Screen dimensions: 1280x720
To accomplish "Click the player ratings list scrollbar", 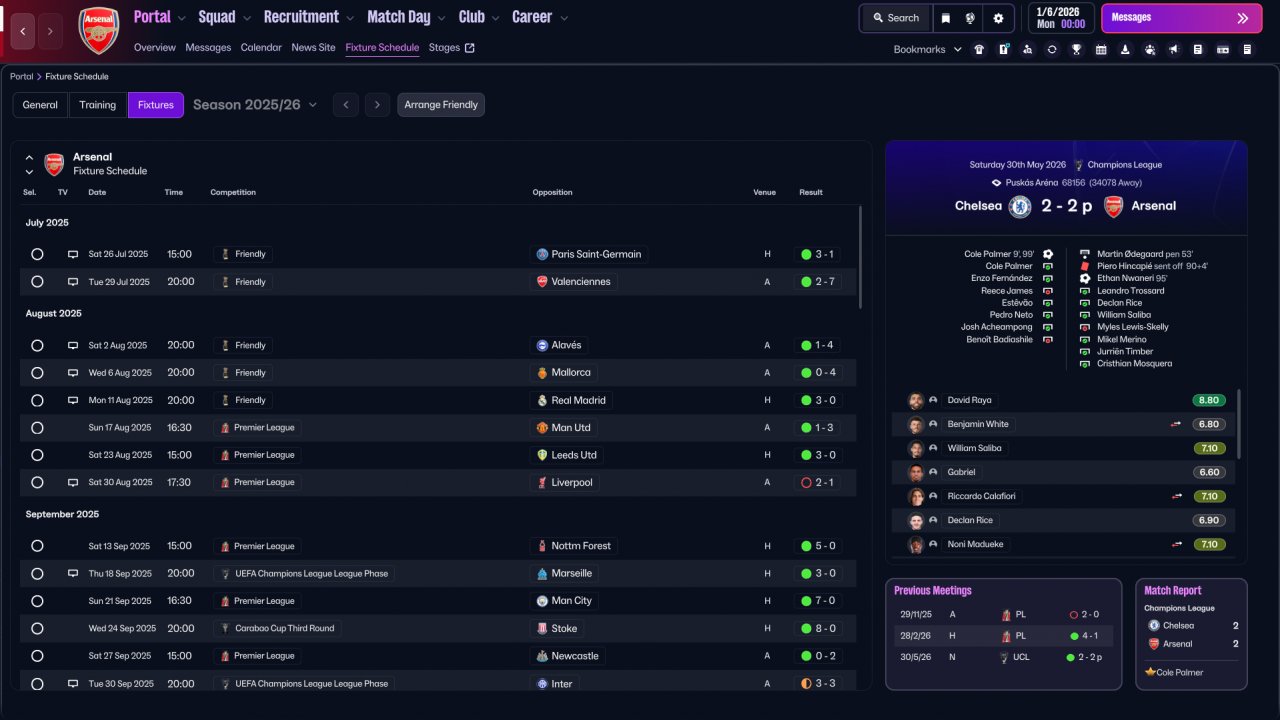I will coord(1238,423).
